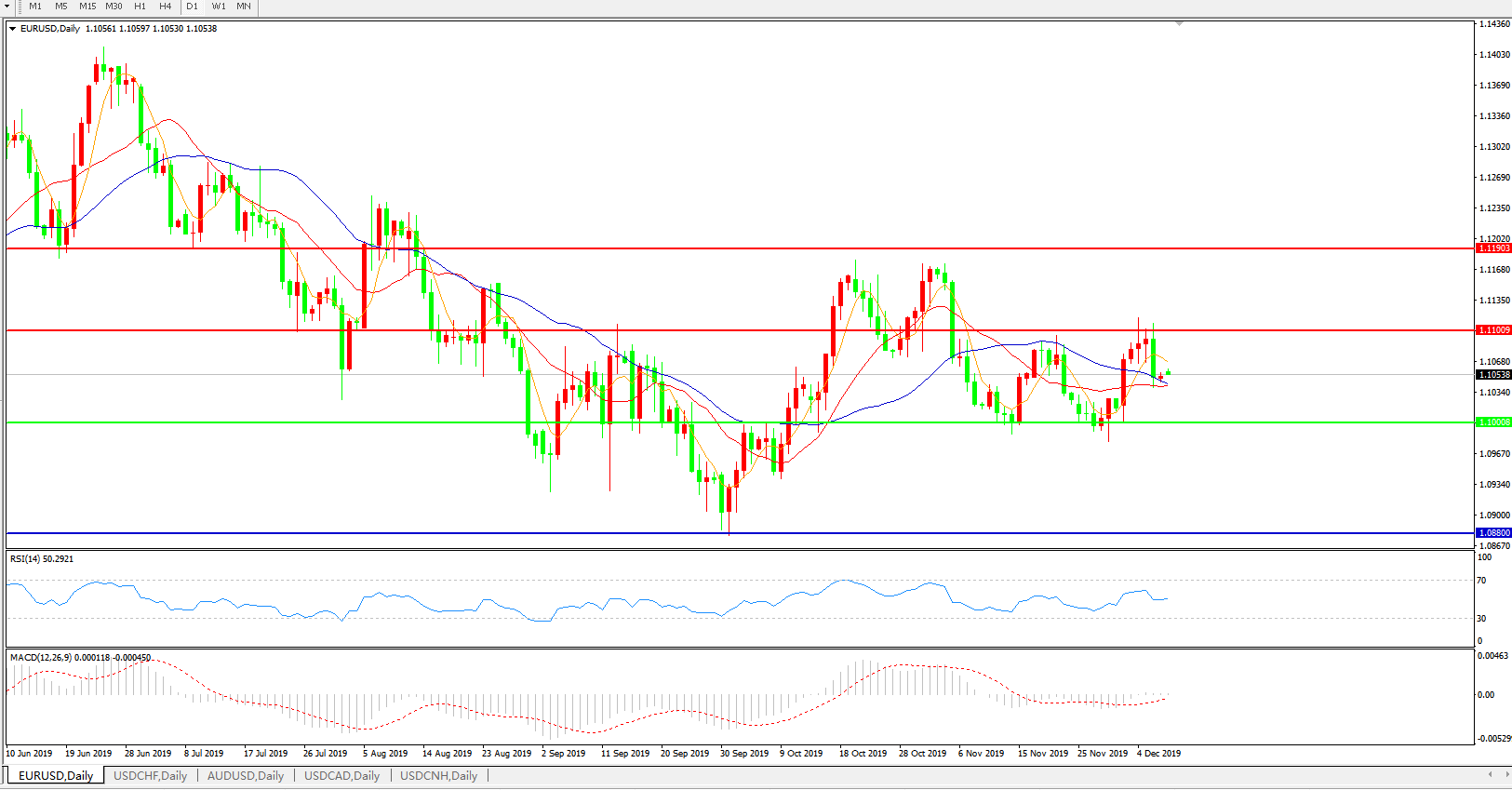
Task: Open the toolbar dropdown arrow before M1
Action: click(7, 7)
